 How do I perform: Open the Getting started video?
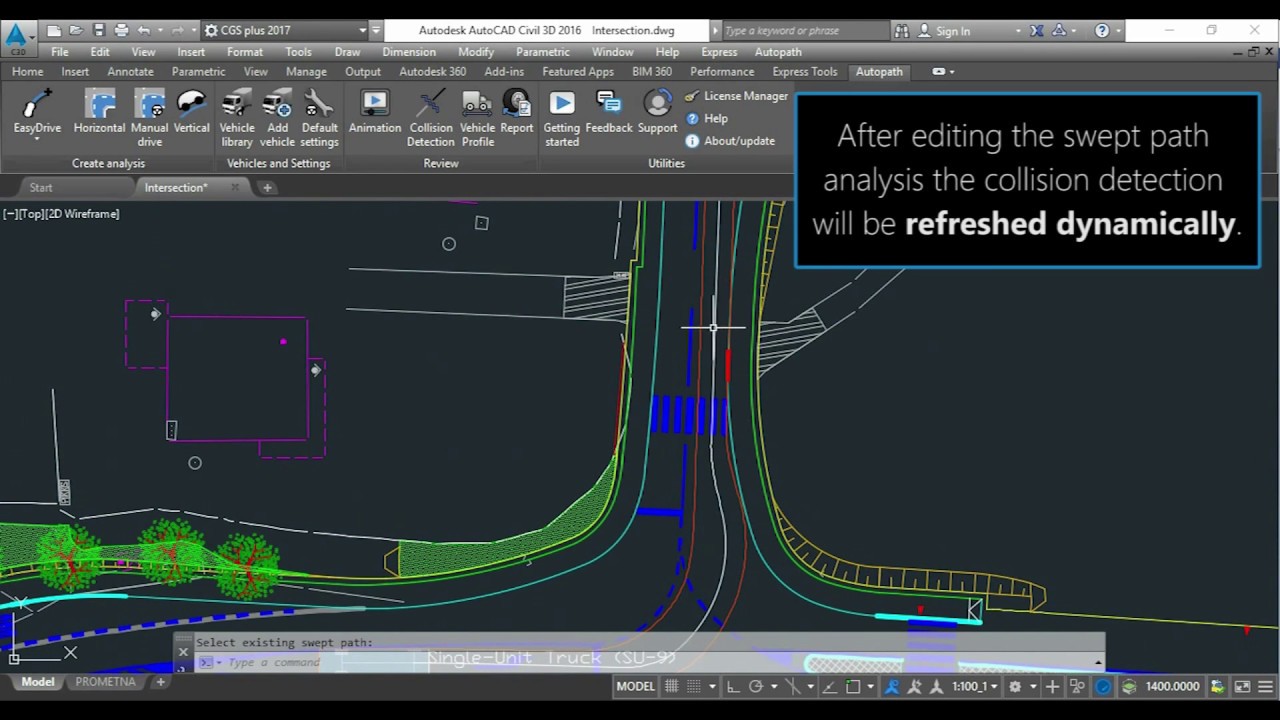pyautogui.click(x=562, y=118)
